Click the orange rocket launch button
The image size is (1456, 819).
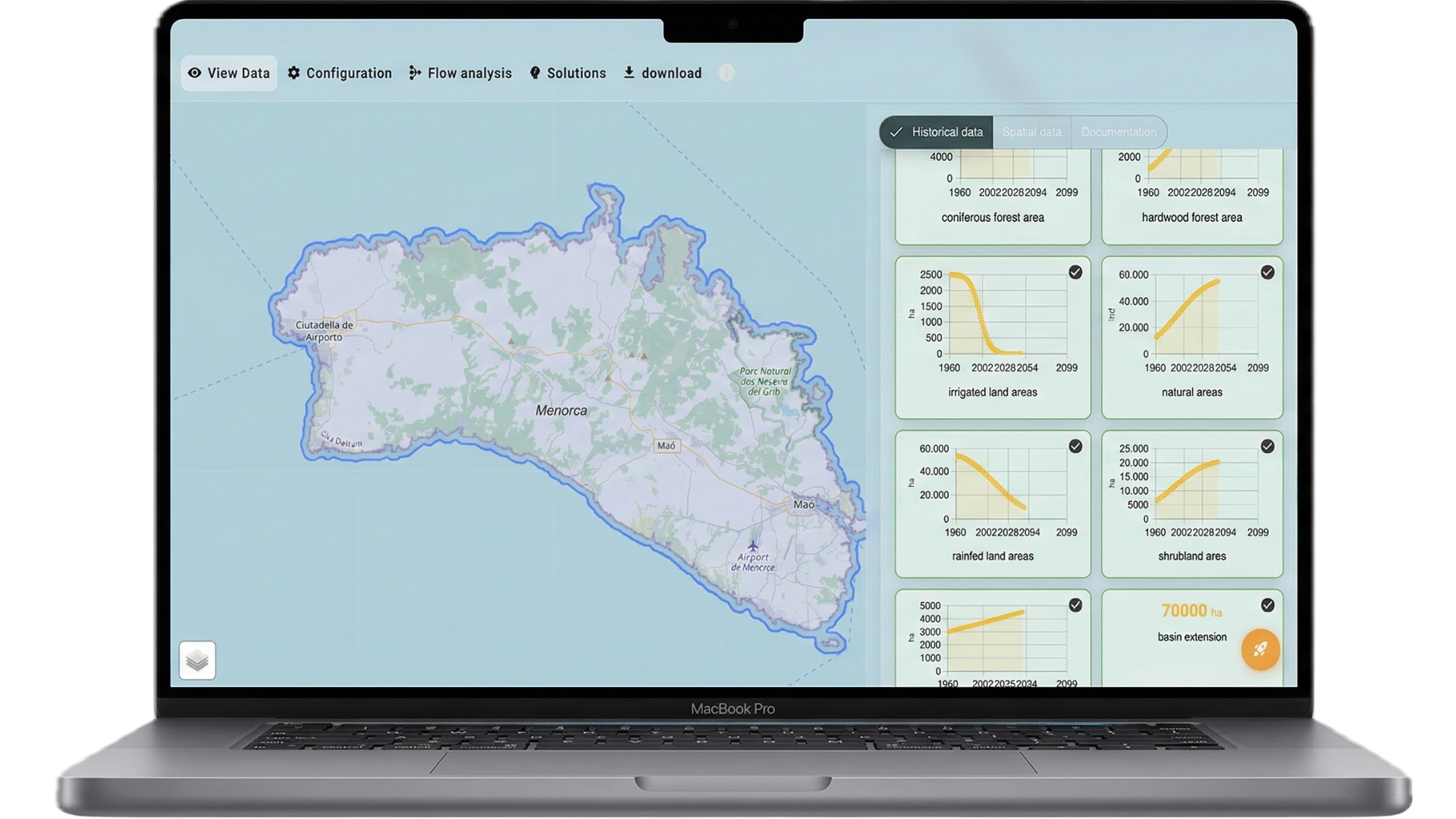click(1260, 649)
